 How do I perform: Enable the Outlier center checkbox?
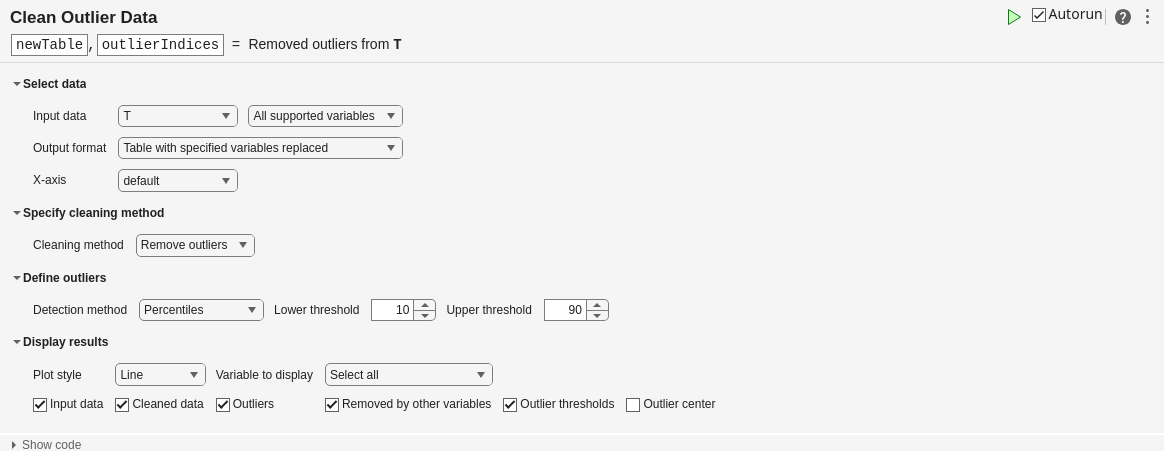pos(633,405)
